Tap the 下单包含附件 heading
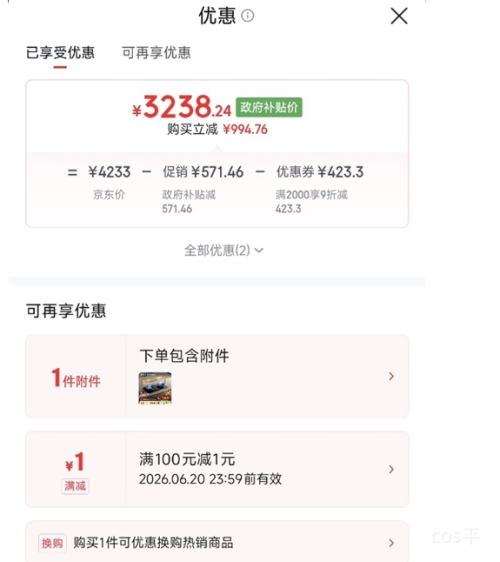 tap(184, 356)
